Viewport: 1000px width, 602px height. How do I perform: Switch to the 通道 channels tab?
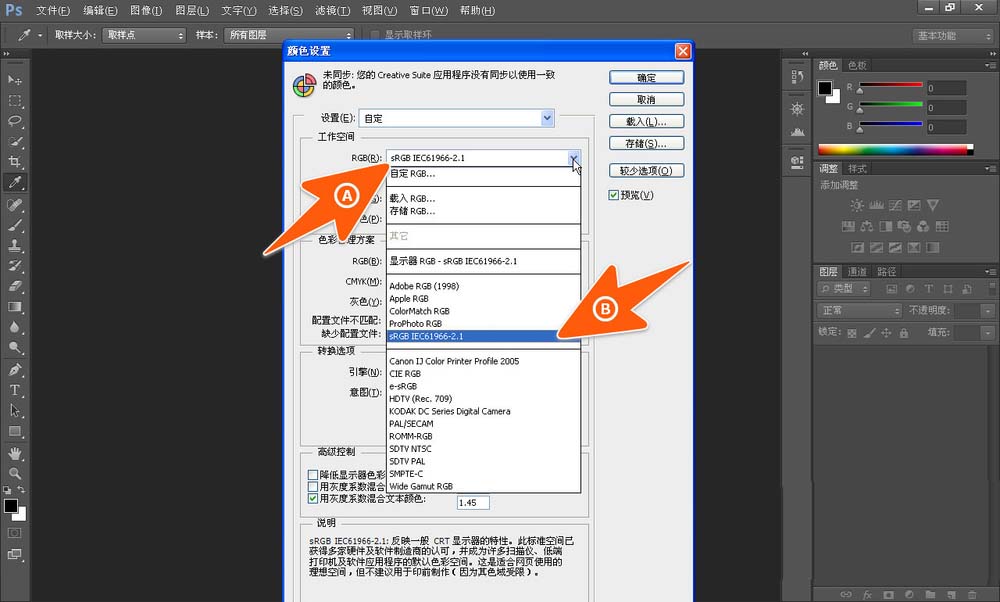[856, 270]
